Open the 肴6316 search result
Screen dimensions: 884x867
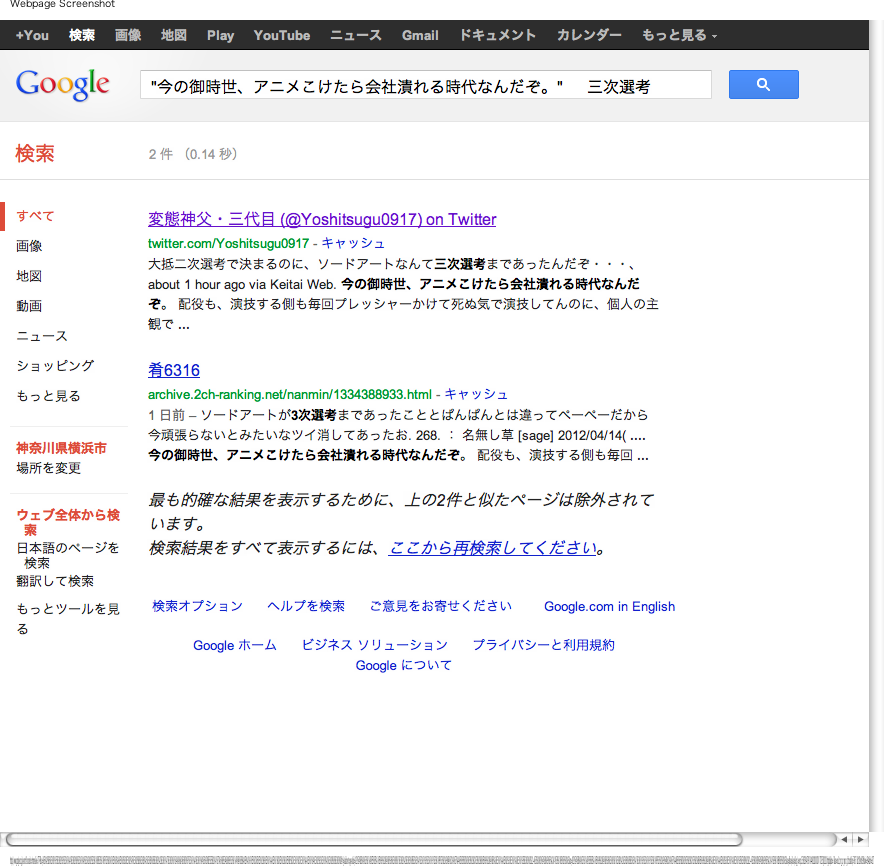[x=174, y=370]
